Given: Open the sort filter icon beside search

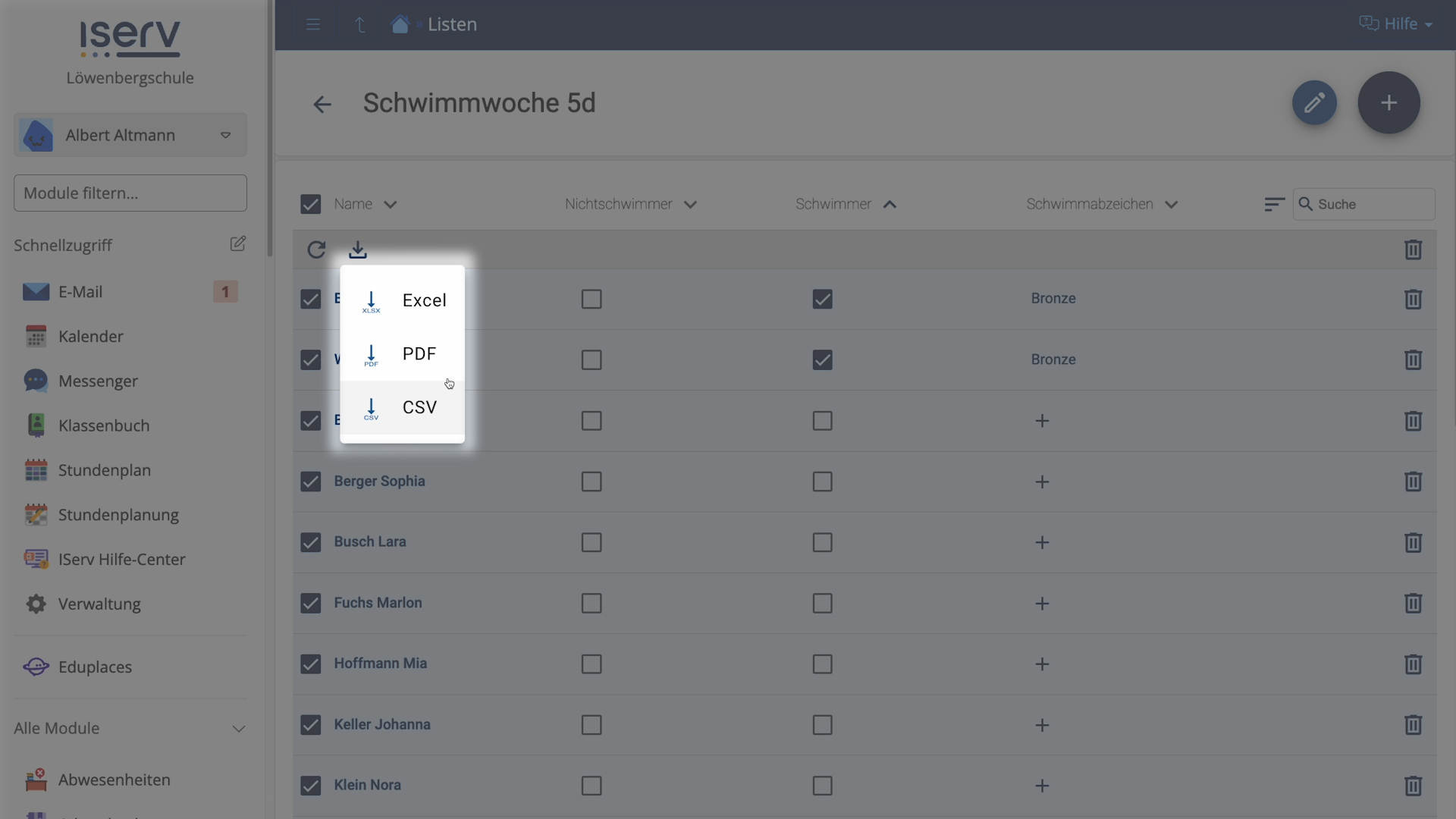Looking at the screenshot, I should [1274, 204].
